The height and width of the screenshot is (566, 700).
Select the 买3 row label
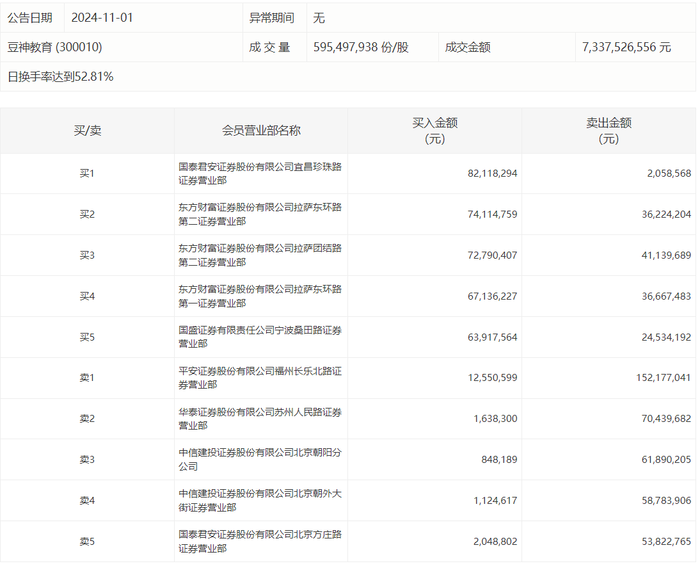[x=87, y=256]
